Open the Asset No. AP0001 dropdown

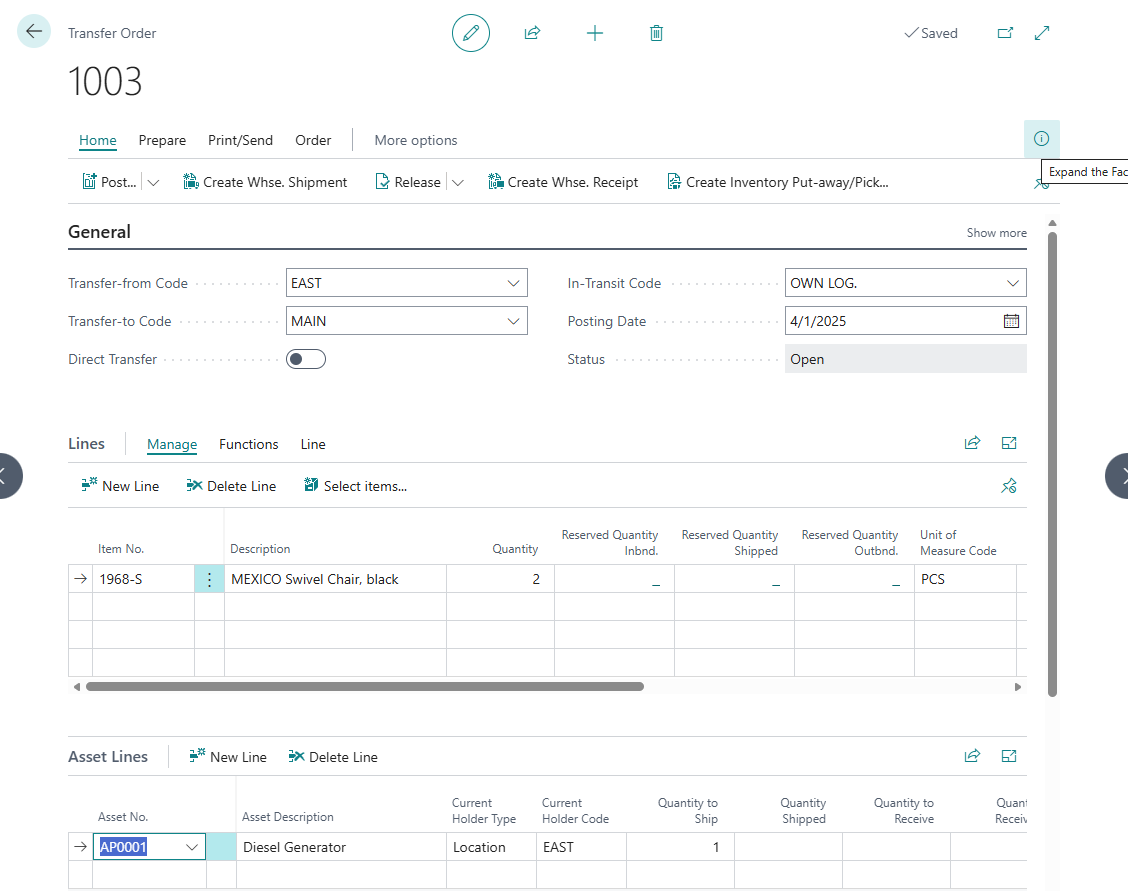(192, 847)
